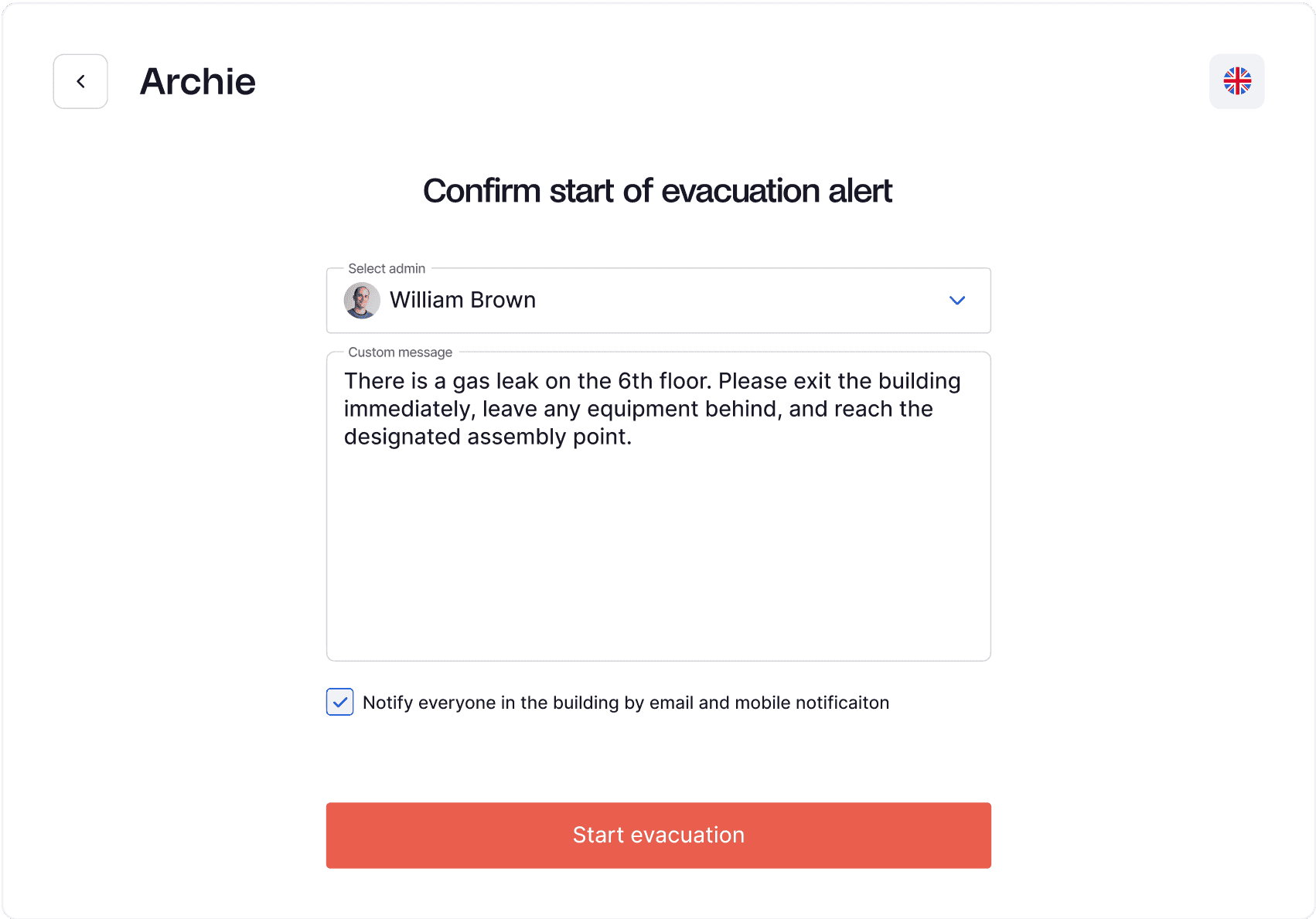Click the admin profile picture thumbnail

point(362,301)
